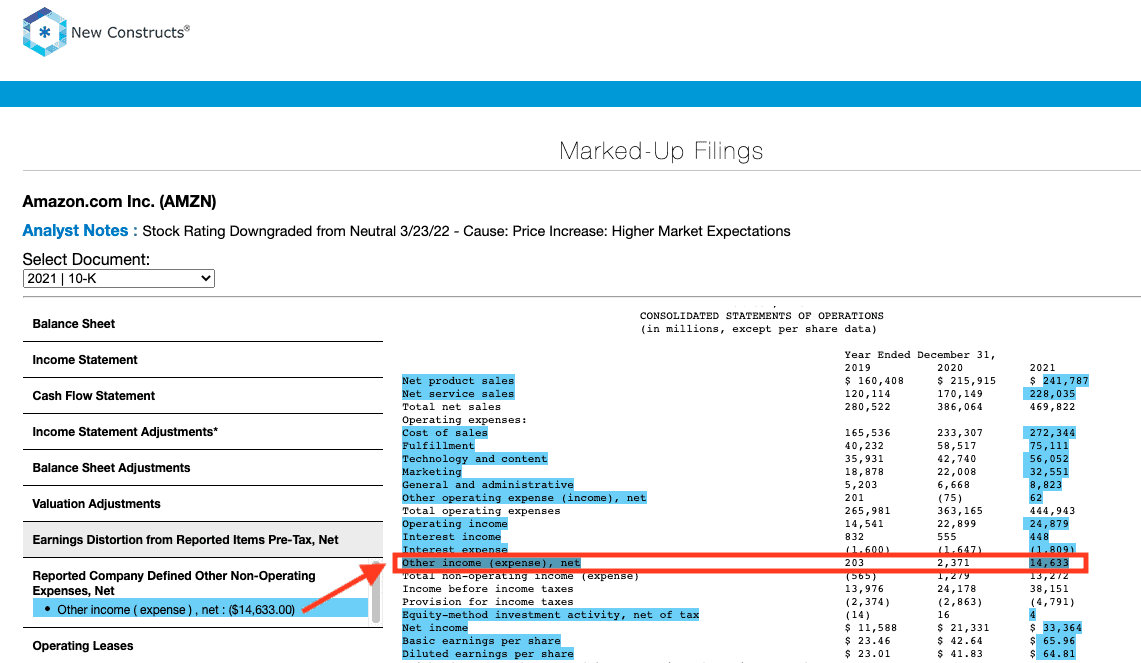This screenshot has height=663, width=1141.
Task: Click Total operating expenses label
Action: pos(481,511)
